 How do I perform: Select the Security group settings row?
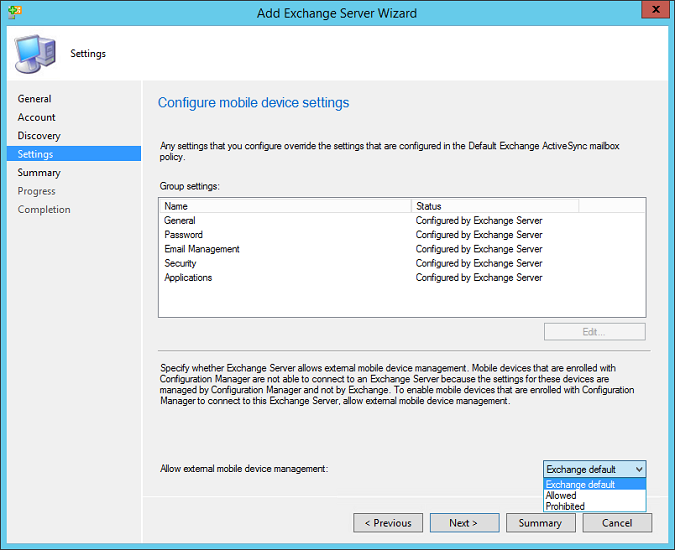pyautogui.click(x=181, y=264)
